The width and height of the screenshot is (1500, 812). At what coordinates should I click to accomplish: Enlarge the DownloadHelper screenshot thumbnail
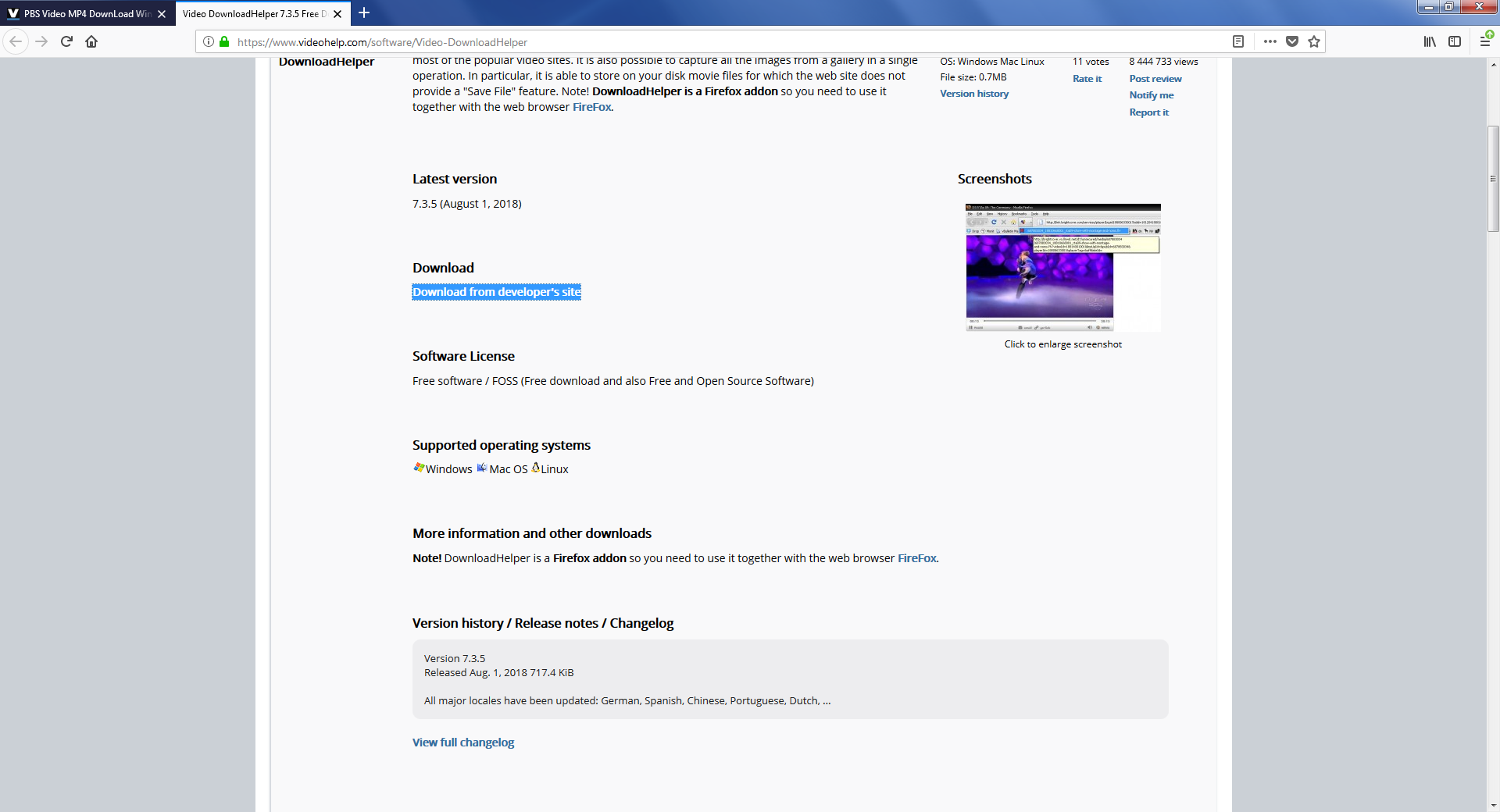(1063, 268)
